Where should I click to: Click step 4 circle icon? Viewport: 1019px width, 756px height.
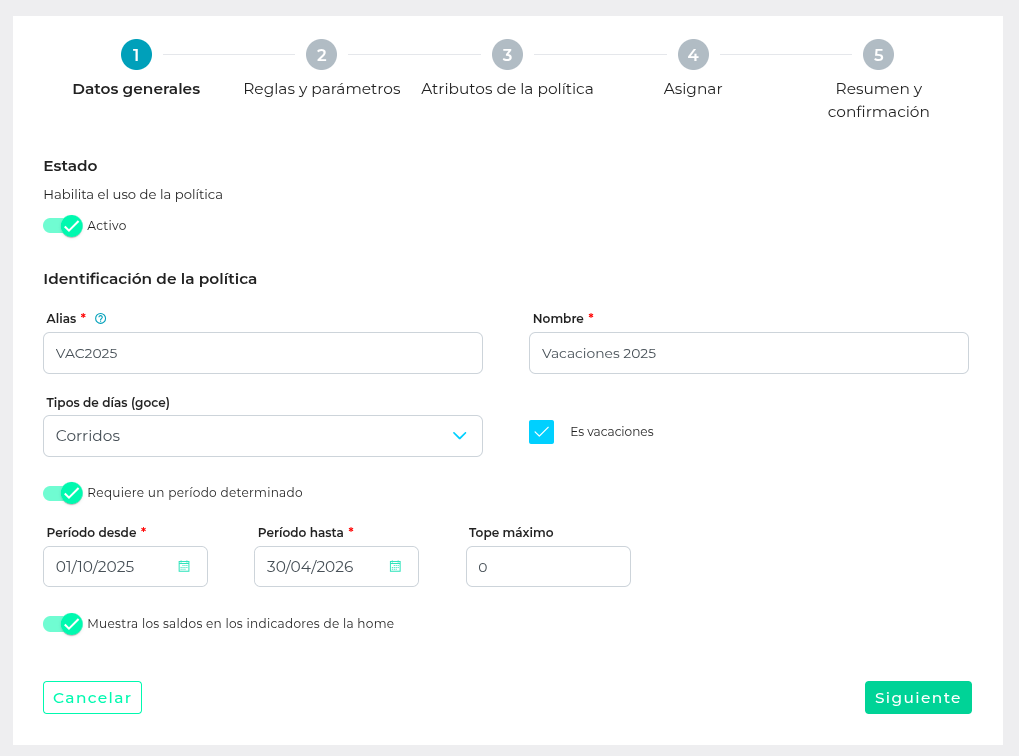tap(693, 55)
